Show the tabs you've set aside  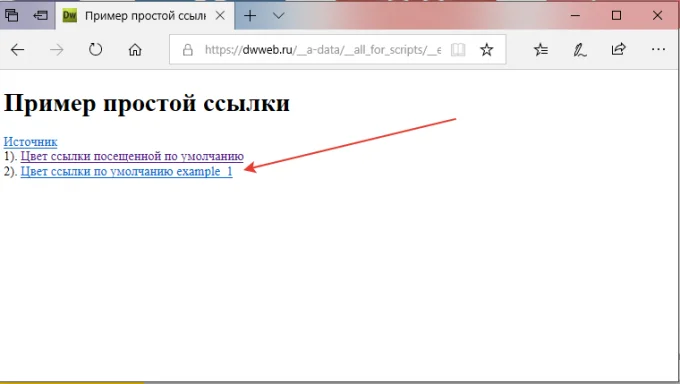12,16
